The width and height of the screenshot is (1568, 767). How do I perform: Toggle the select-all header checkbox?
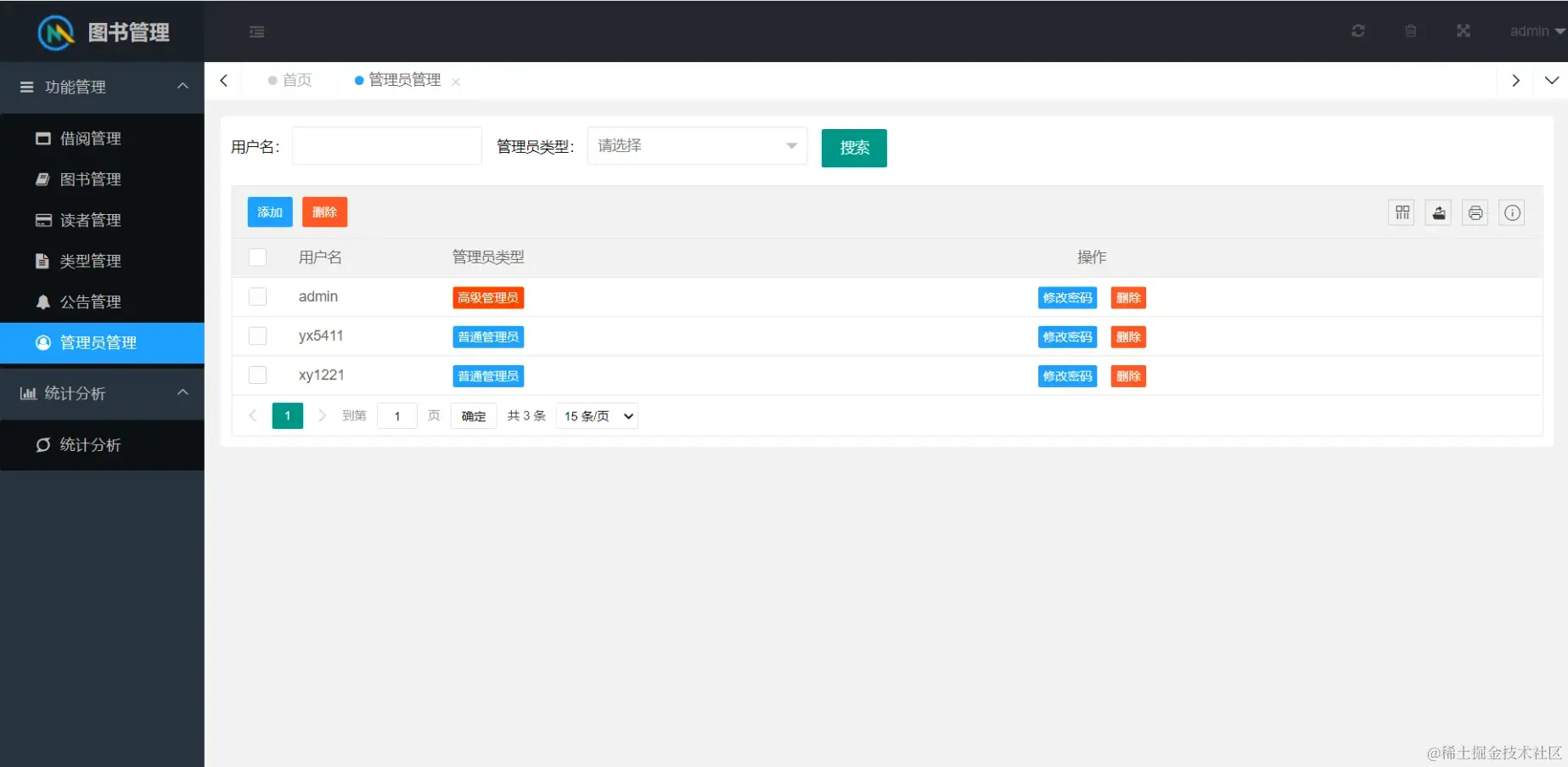(257, 257)
